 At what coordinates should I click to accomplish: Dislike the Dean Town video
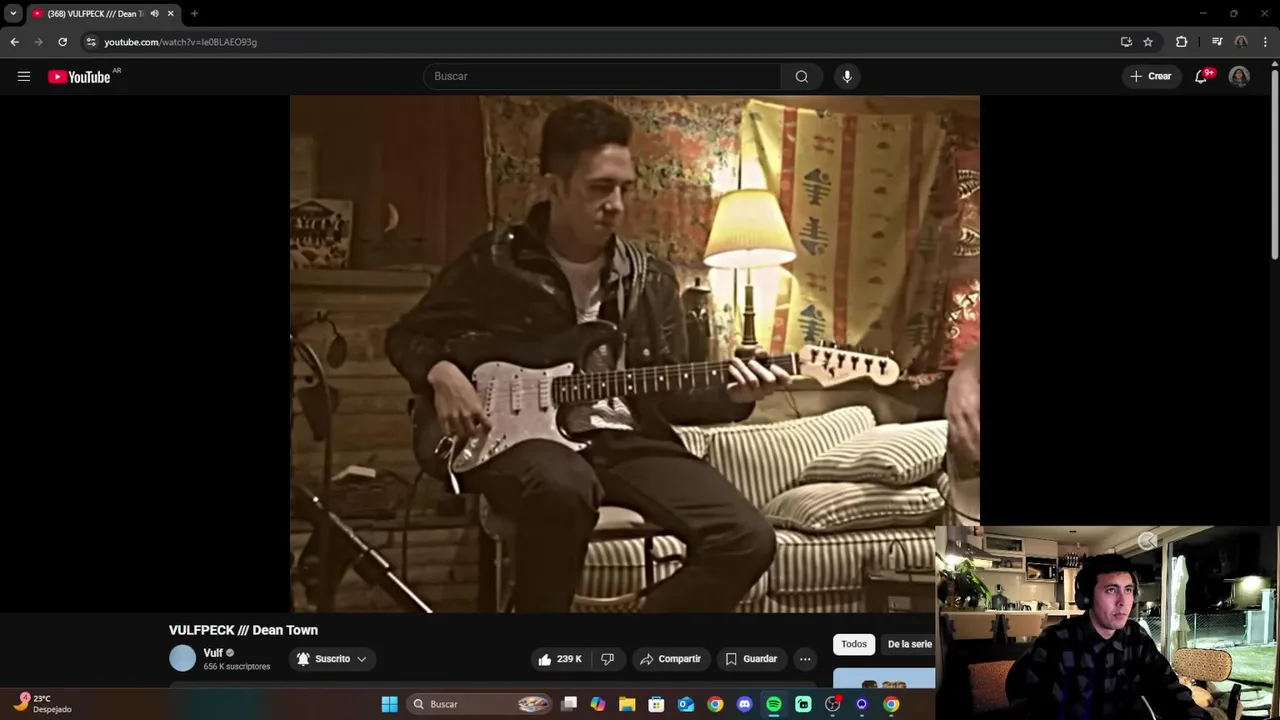point(607,659)
